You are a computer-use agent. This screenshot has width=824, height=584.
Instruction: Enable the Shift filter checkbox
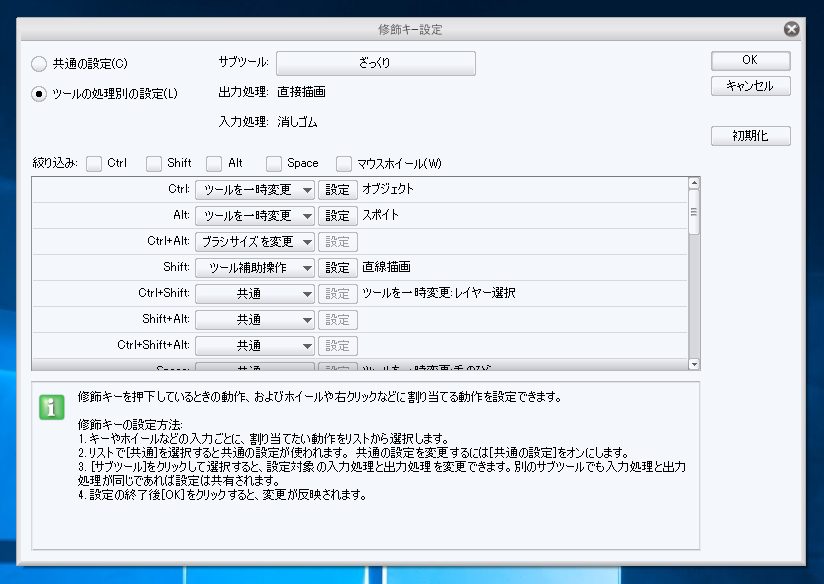pyautogui.click(x=154, y=163)
